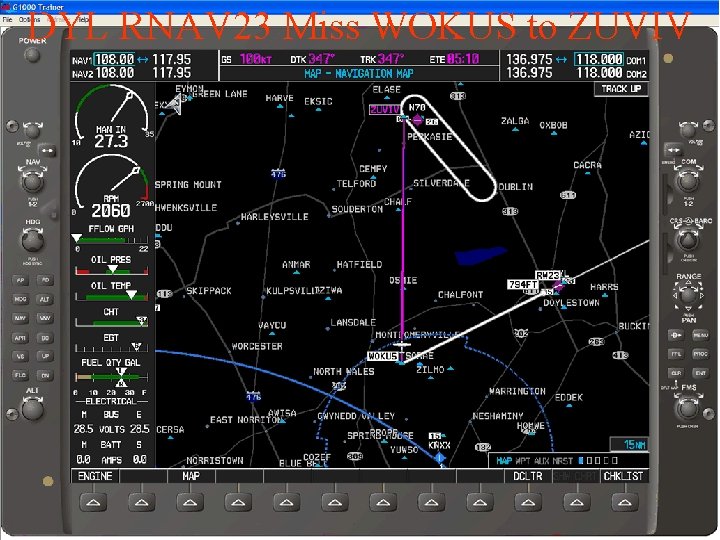This screenshot has height=540, width=720.
Task: Click the MAP page group indicator
Action: [504, 461]
